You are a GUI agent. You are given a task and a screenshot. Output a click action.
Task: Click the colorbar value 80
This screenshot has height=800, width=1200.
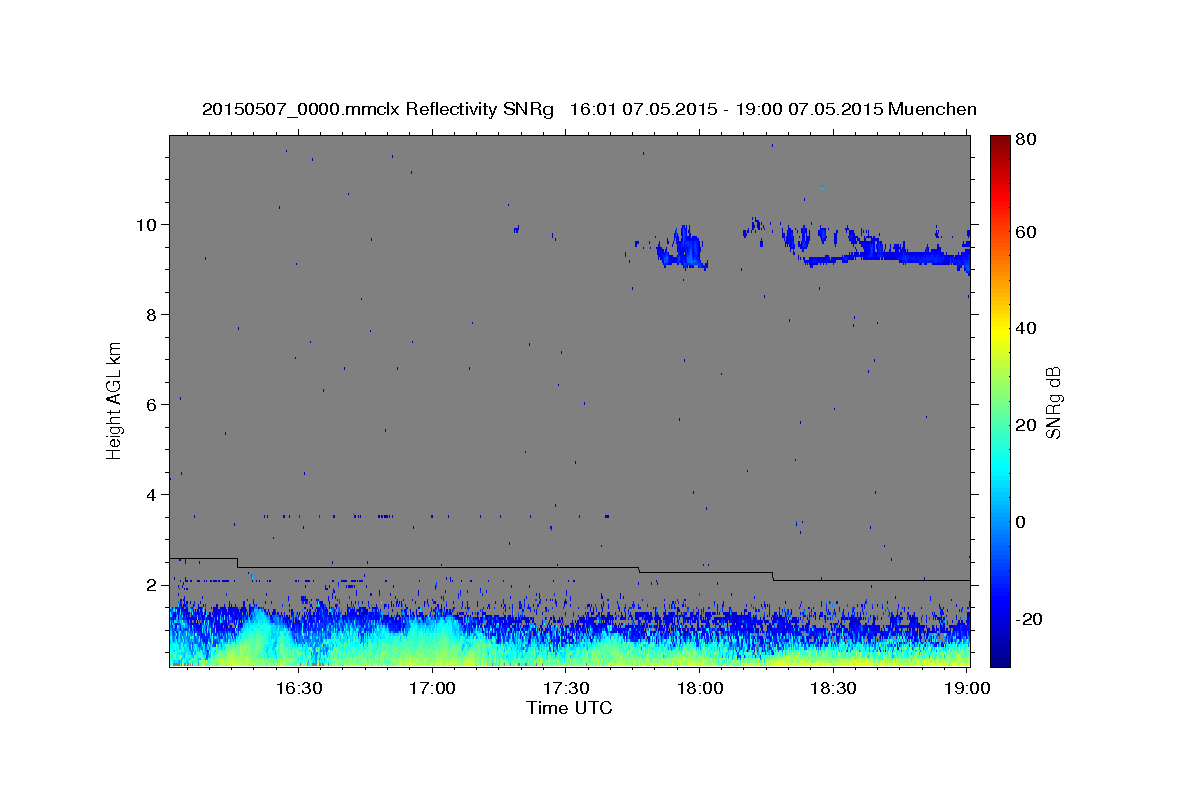click(1027, 140)
